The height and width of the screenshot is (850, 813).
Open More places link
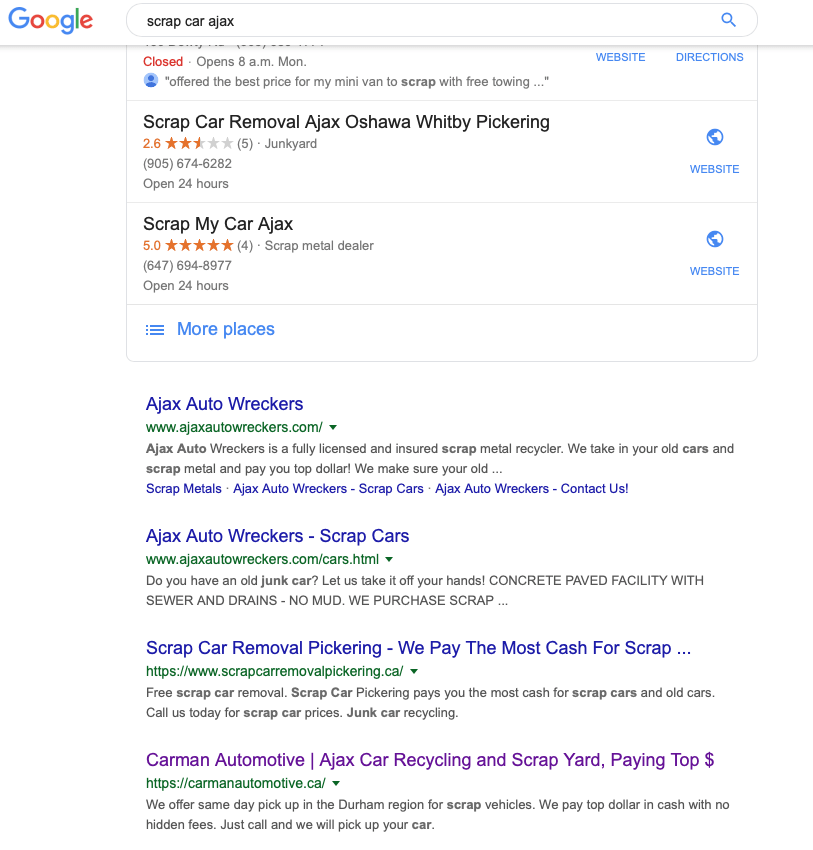pyautogui.click(x=225, y=329)
